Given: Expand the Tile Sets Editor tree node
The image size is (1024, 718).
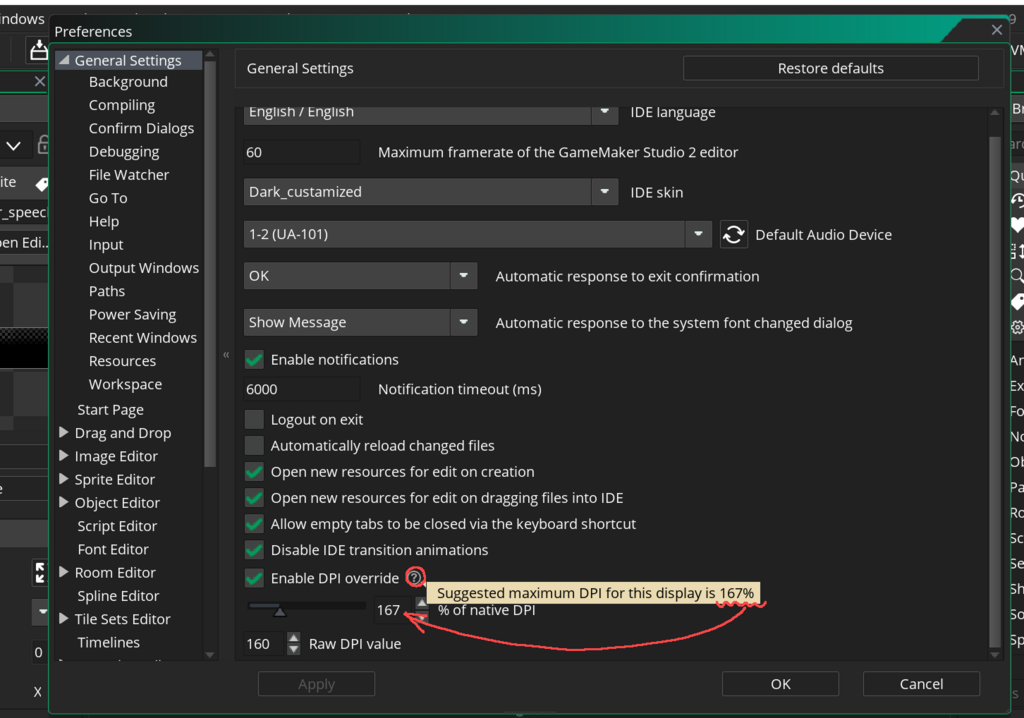Looking at the screenshot, I should pyautogui.click(x=63, y=618).
